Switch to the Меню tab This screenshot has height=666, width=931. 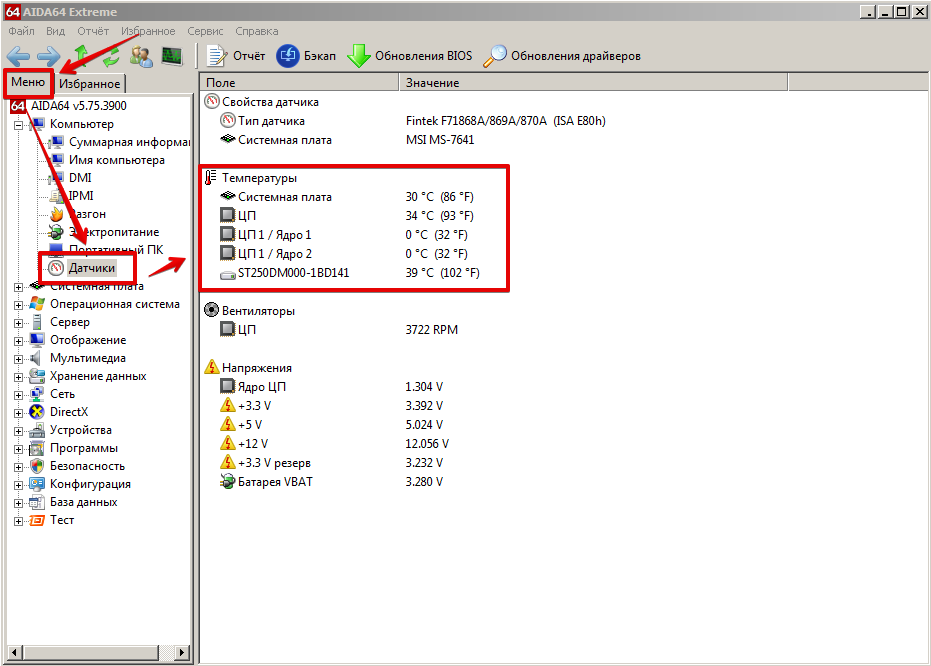click(x=28, y=82)
